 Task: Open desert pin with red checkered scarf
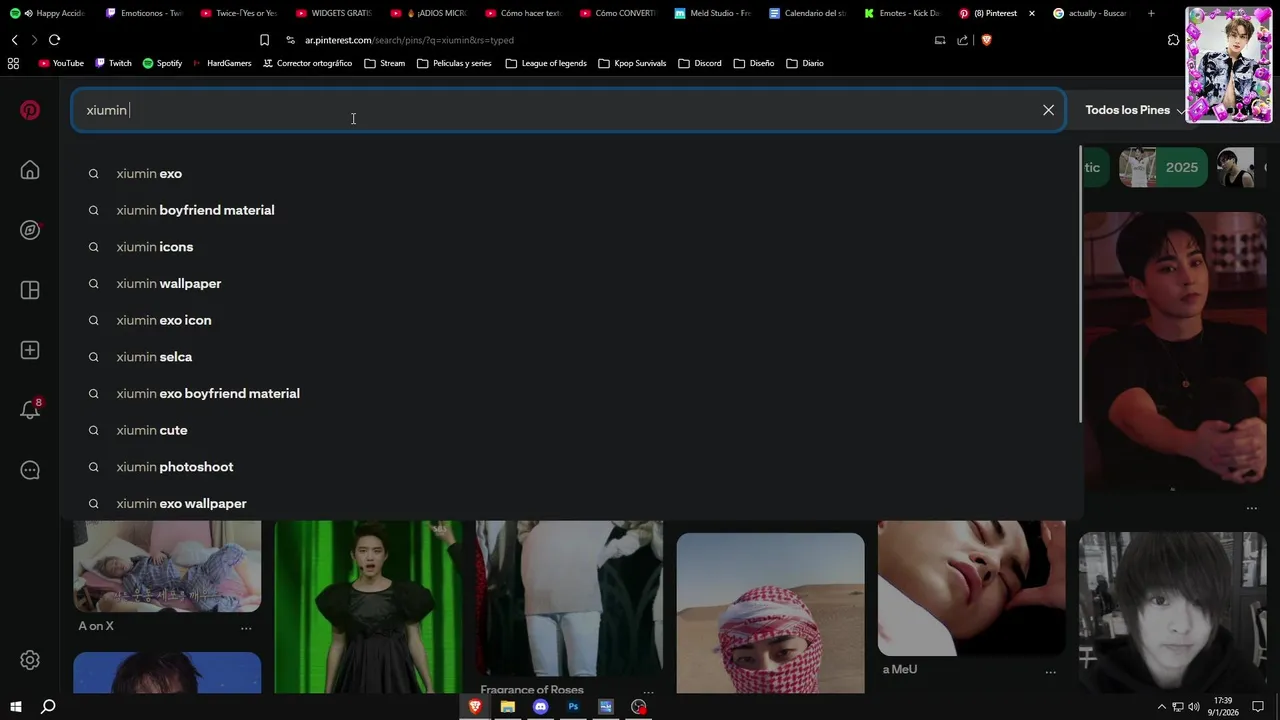click(x=770, y=613)
